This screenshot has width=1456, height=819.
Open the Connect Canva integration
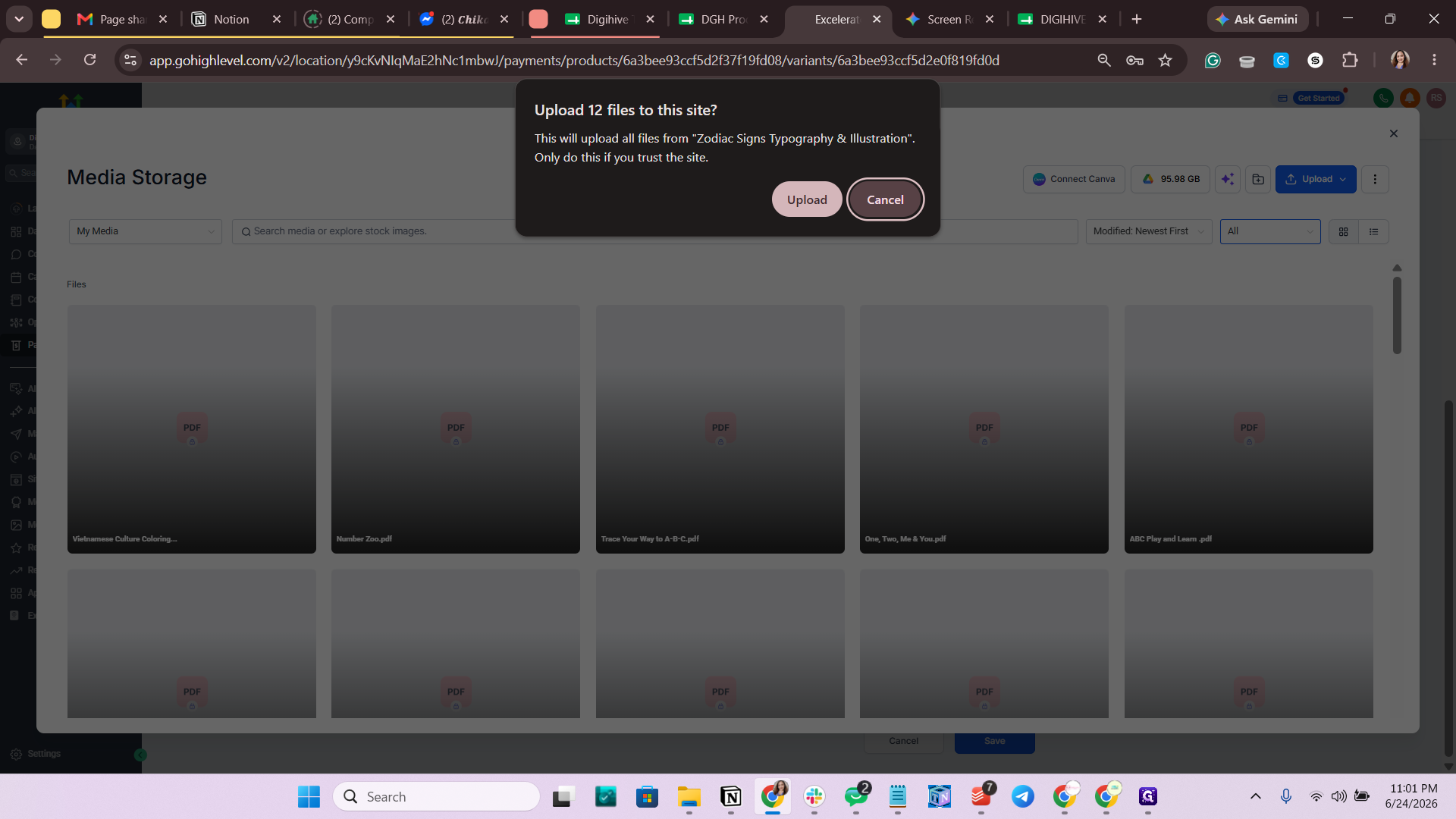tap(1074, 179)
